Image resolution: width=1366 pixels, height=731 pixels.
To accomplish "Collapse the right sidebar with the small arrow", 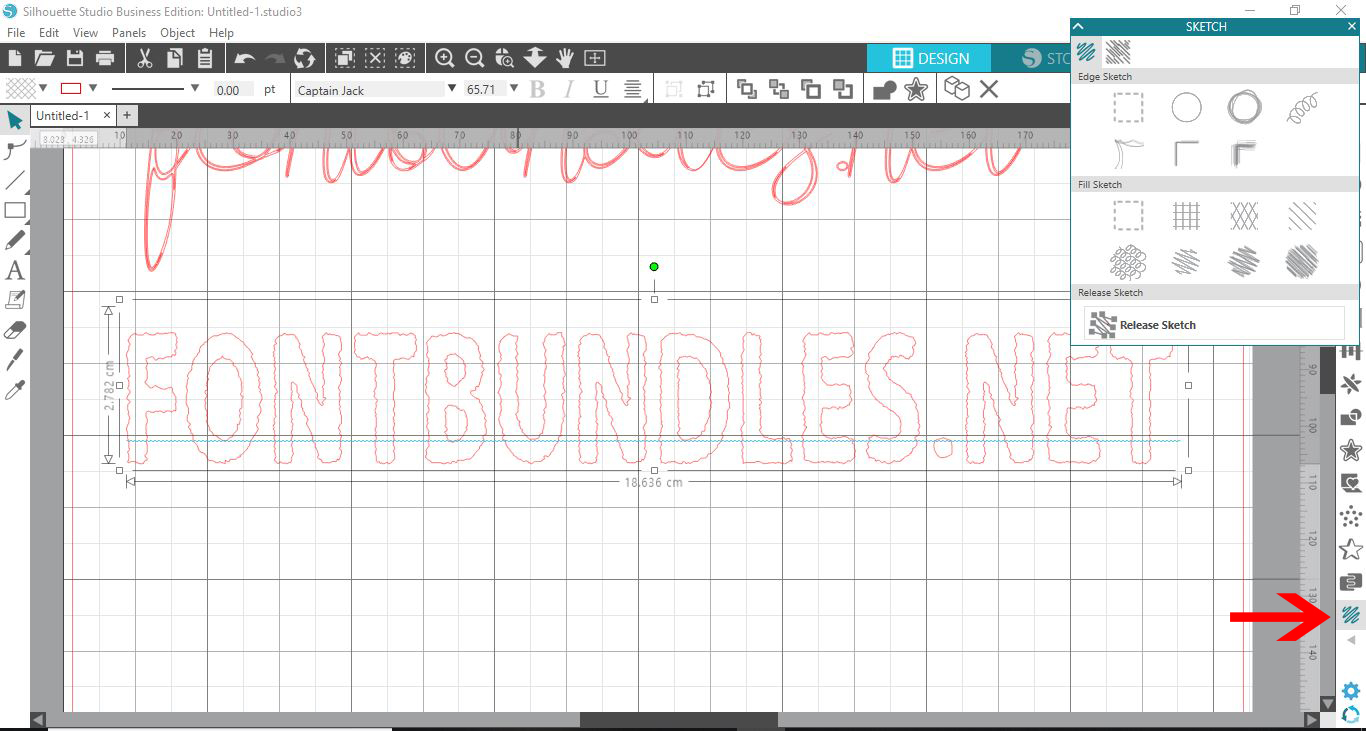I will [1351, 640].
